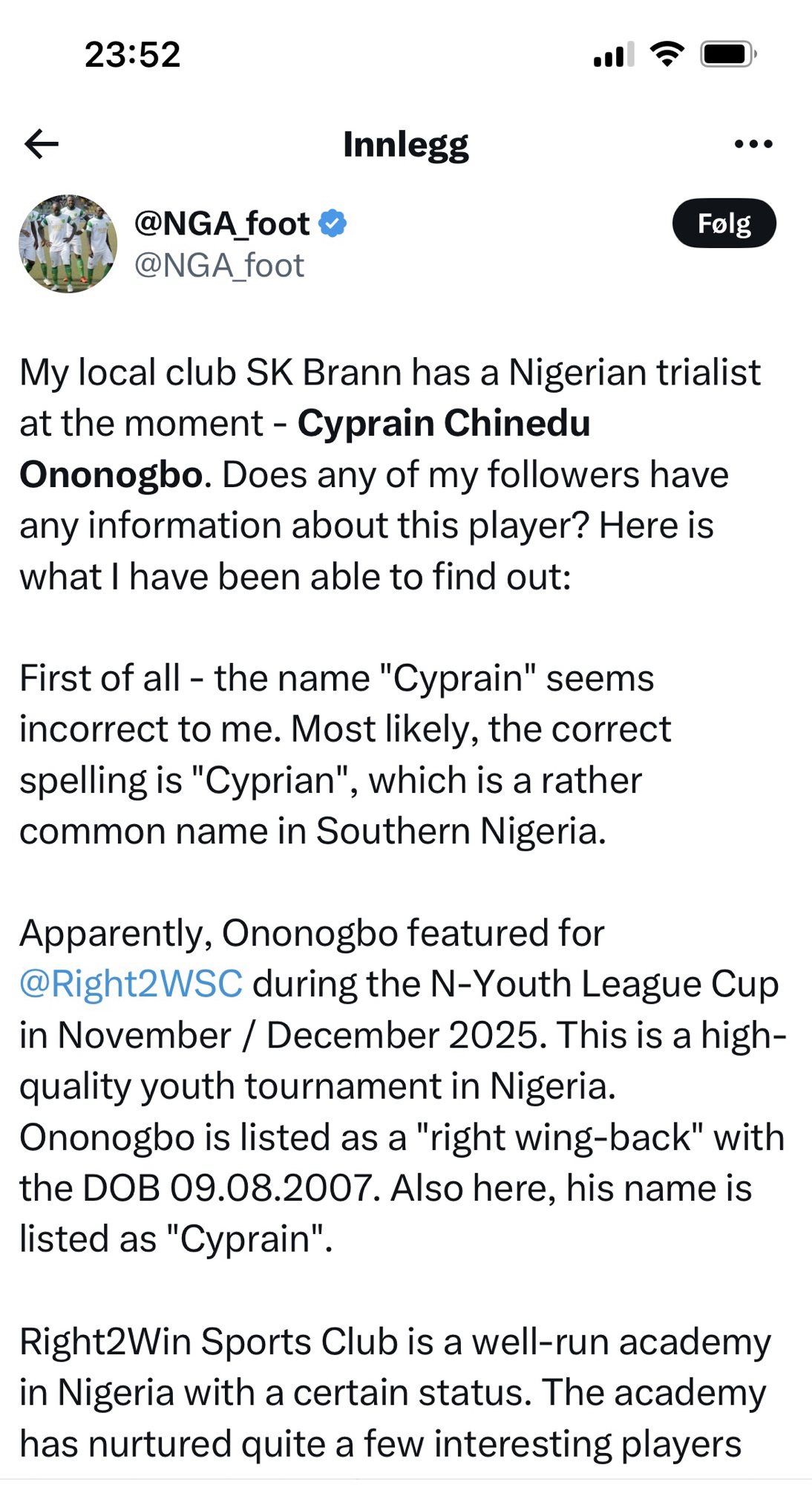Open the @Right2WSC mention link

click(x=131, y=984)
